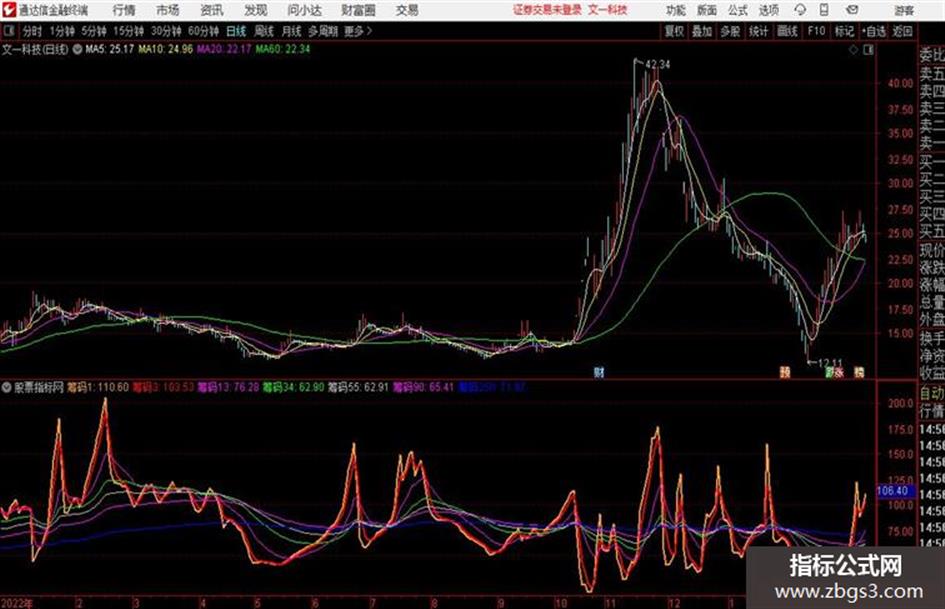Click the MA60: 22.34 label

(x=283, y=49)
